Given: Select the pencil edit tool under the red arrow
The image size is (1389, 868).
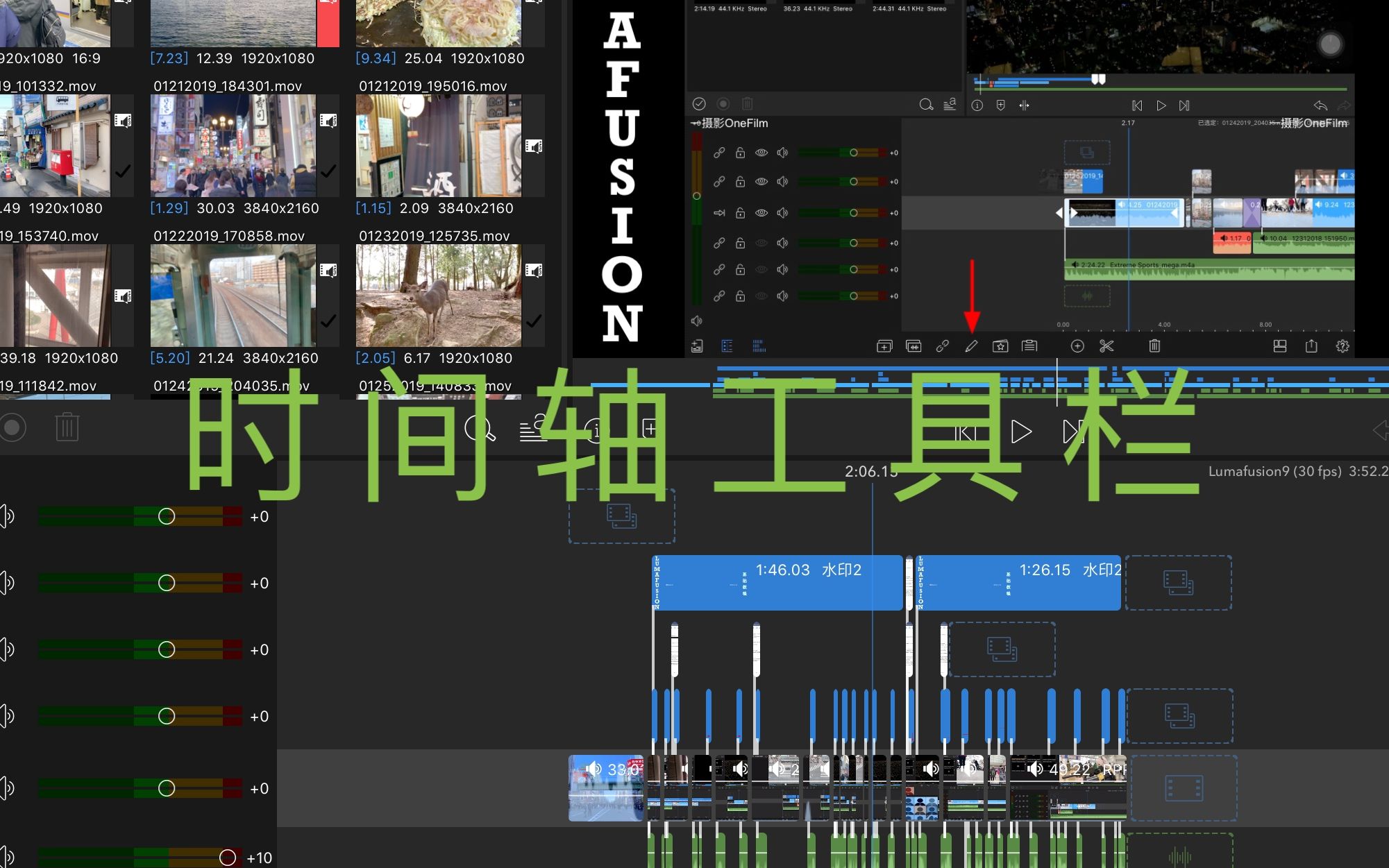Looking at the screenshot, I should pos(971,346).
